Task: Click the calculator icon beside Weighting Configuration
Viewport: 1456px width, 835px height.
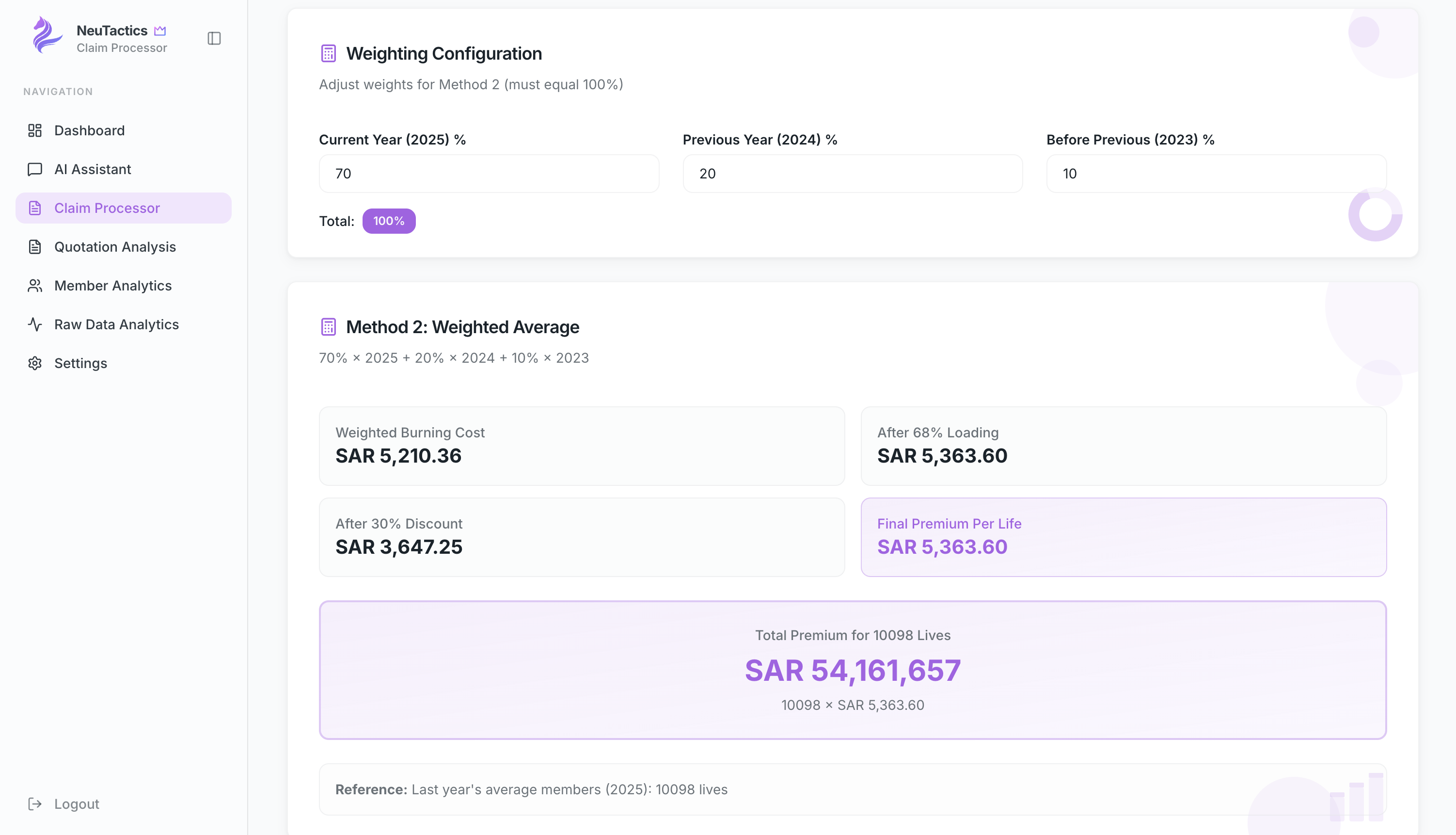Action: [328, 53]
